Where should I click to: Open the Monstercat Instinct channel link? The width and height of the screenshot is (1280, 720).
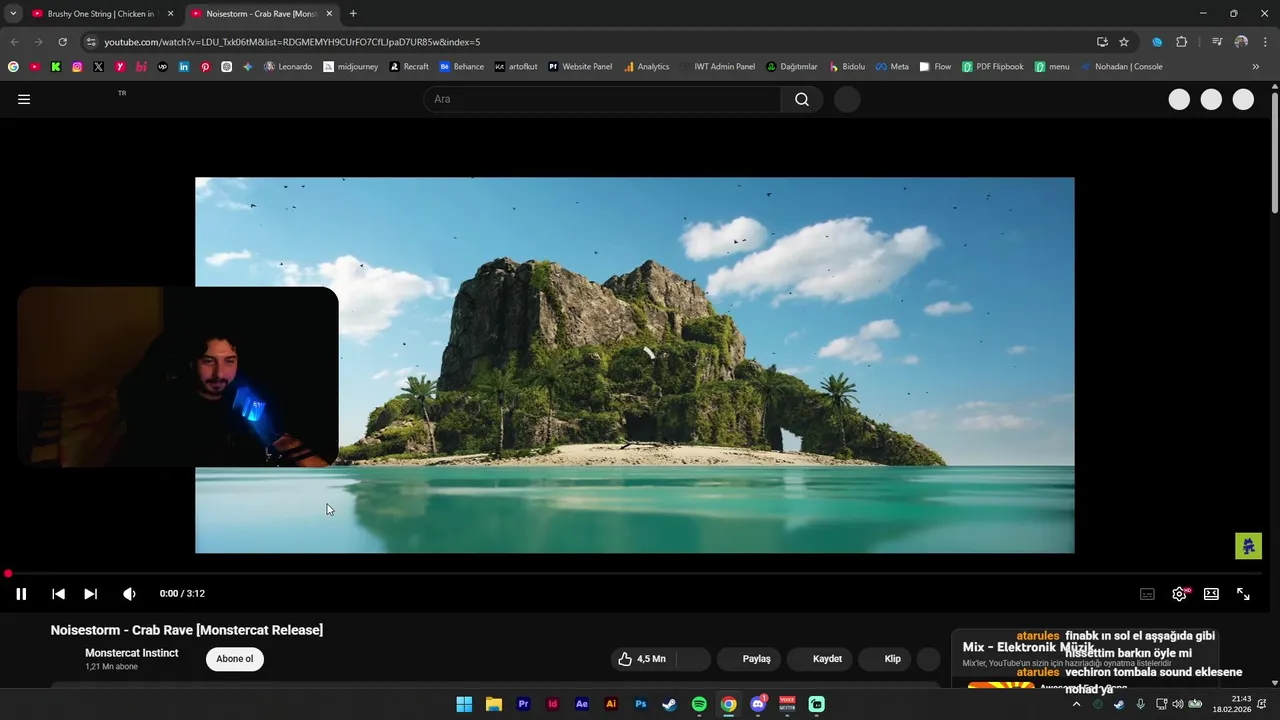tap(131, 653)
